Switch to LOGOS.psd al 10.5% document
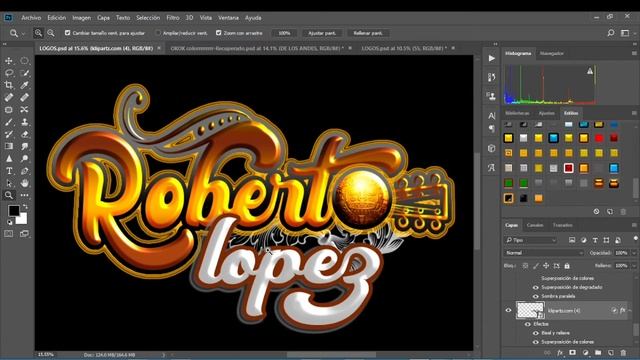This screenshot has height=360, width=640. point(404,48)
